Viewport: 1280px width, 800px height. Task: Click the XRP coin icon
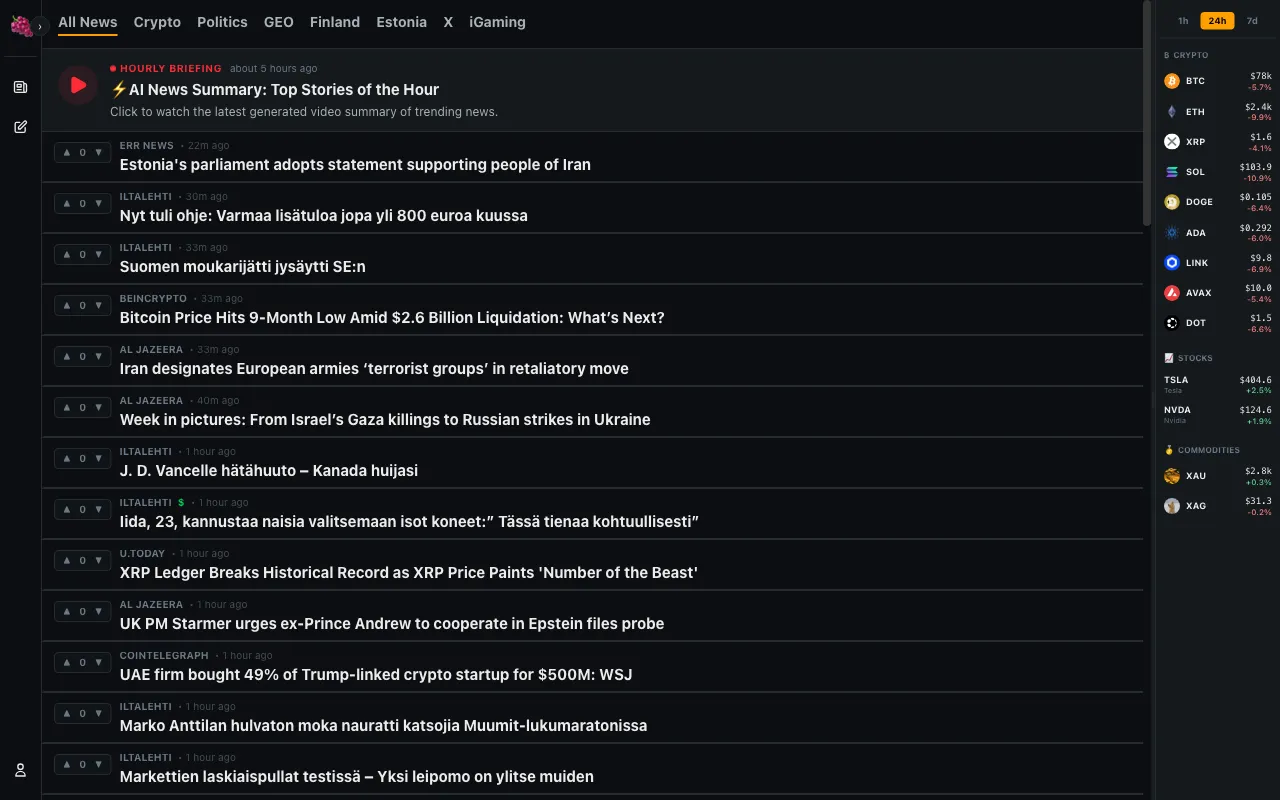click(x=1172, y=142)
